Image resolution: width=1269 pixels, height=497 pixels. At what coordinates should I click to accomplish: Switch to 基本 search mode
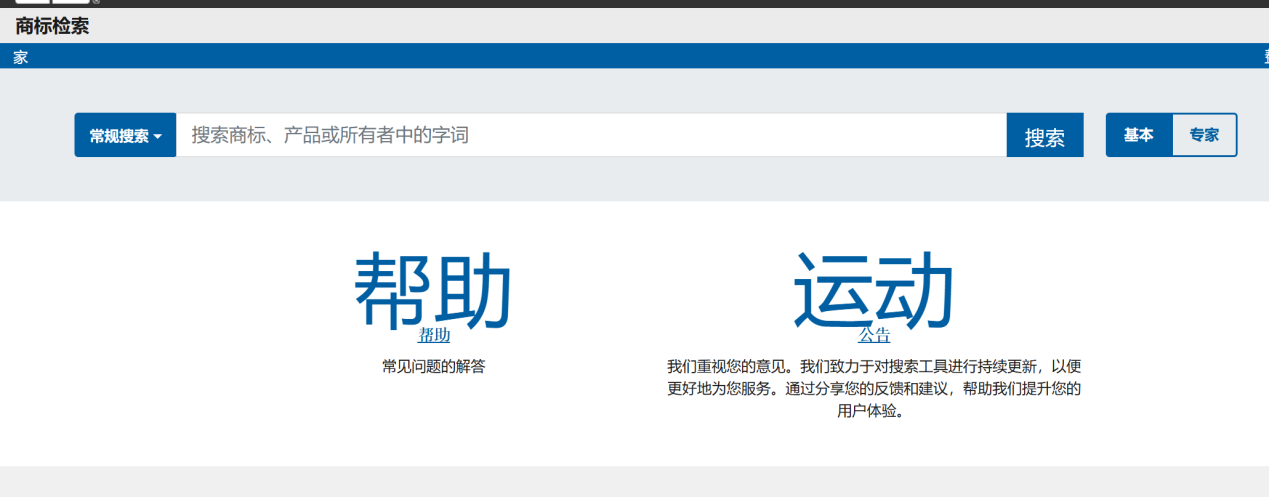(x=1138, y=135)
